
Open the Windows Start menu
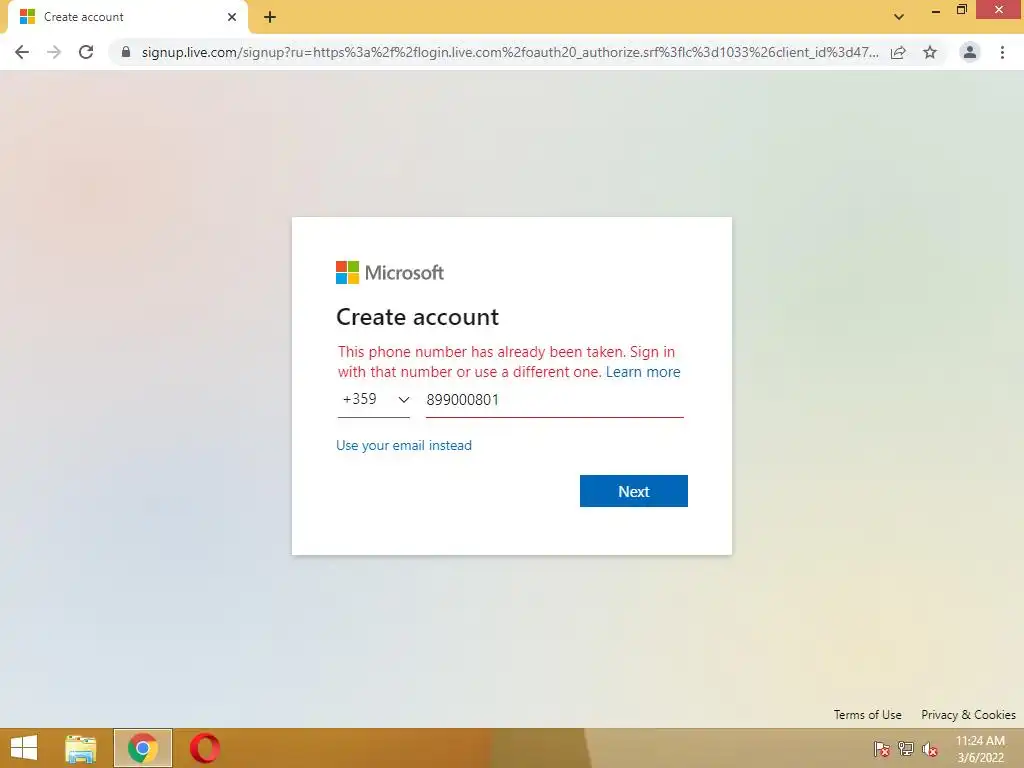(x=24, y=748)
